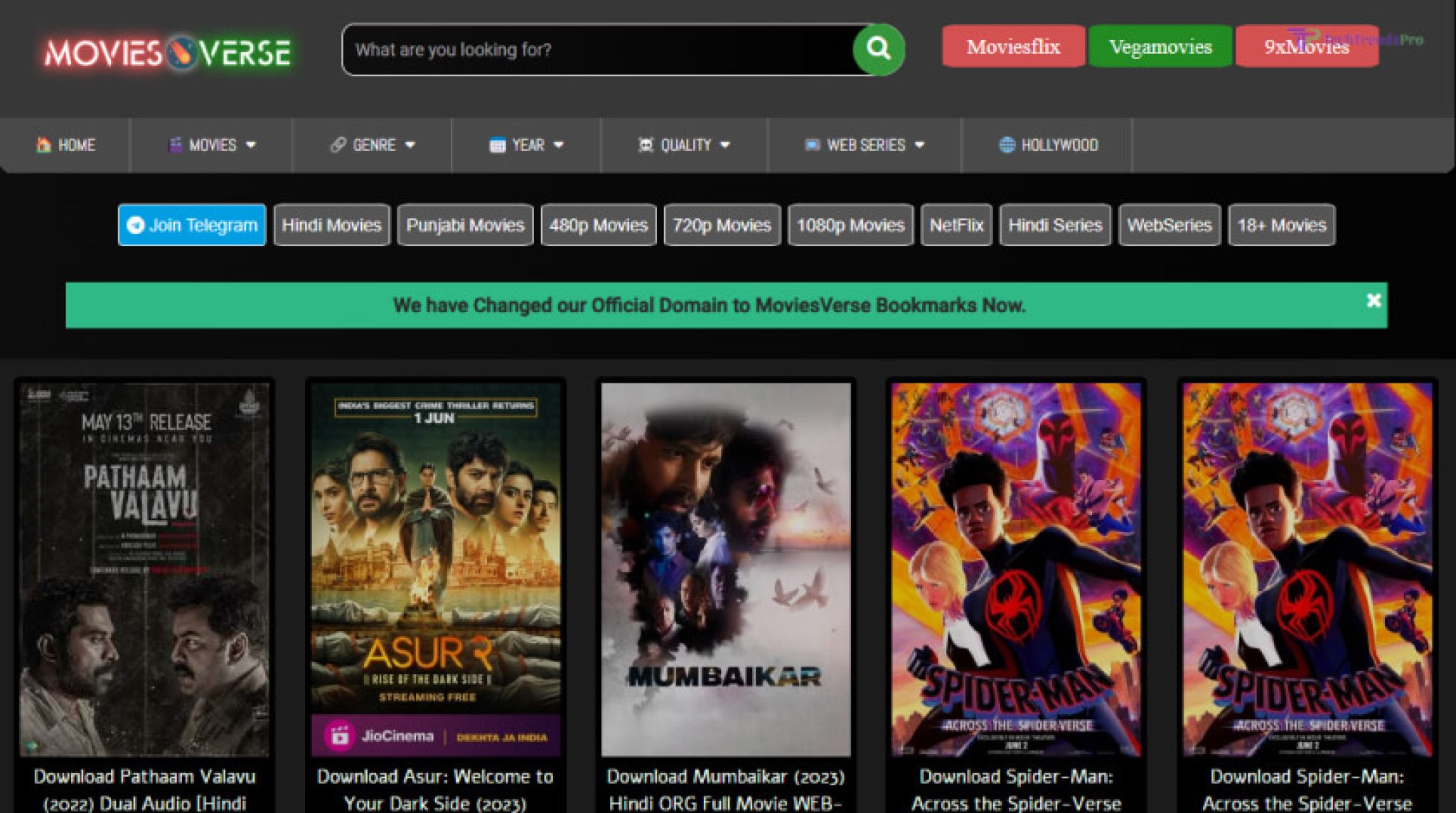Expand the QUALITY dropdown arrow
This screenshot has width=1456, height=813.
[x=725, y=144]
